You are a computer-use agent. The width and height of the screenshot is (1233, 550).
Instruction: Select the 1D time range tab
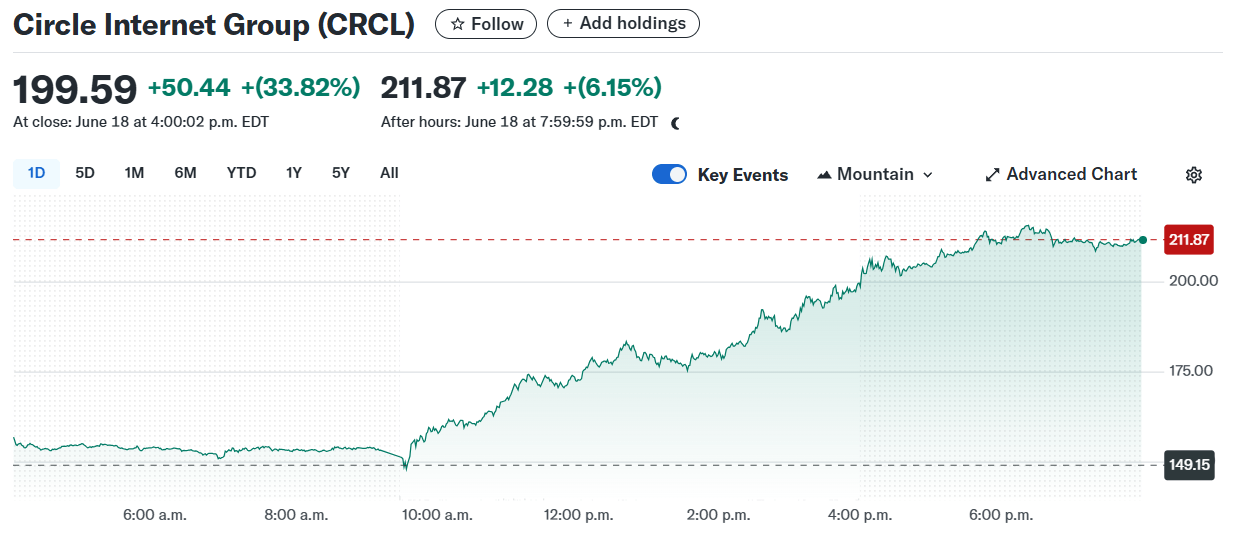pyautogui.click(x=36, y=173)
